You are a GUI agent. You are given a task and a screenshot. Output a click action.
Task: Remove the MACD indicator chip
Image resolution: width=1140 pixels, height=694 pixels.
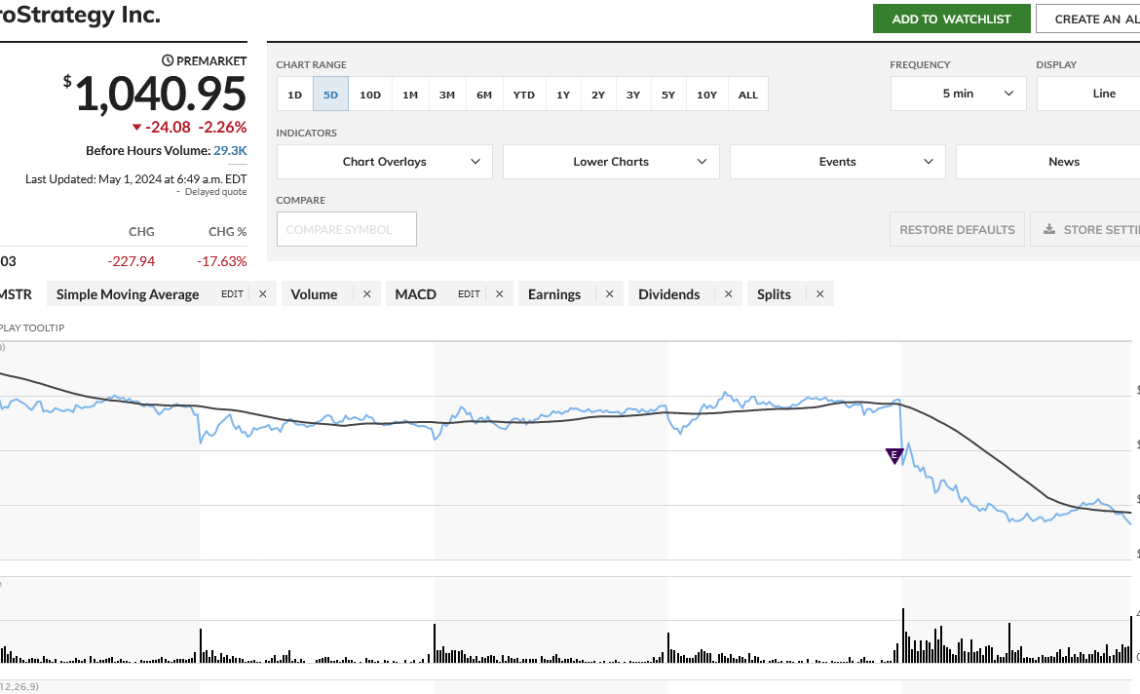pyautogui.click(x=499, y=294)
